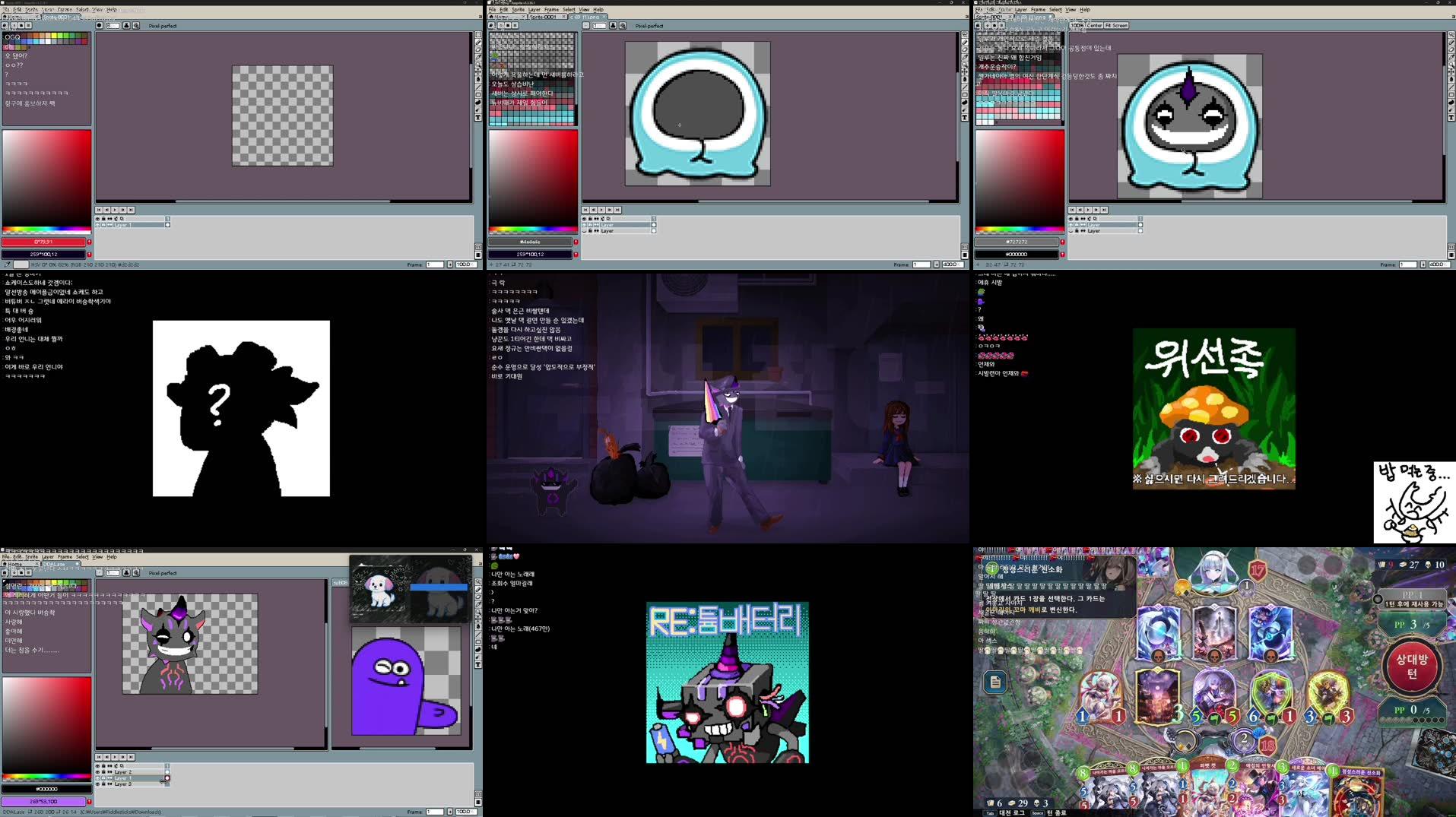Select the Eraser tool
The image size is (1456, 817).
pos(1449,51)
